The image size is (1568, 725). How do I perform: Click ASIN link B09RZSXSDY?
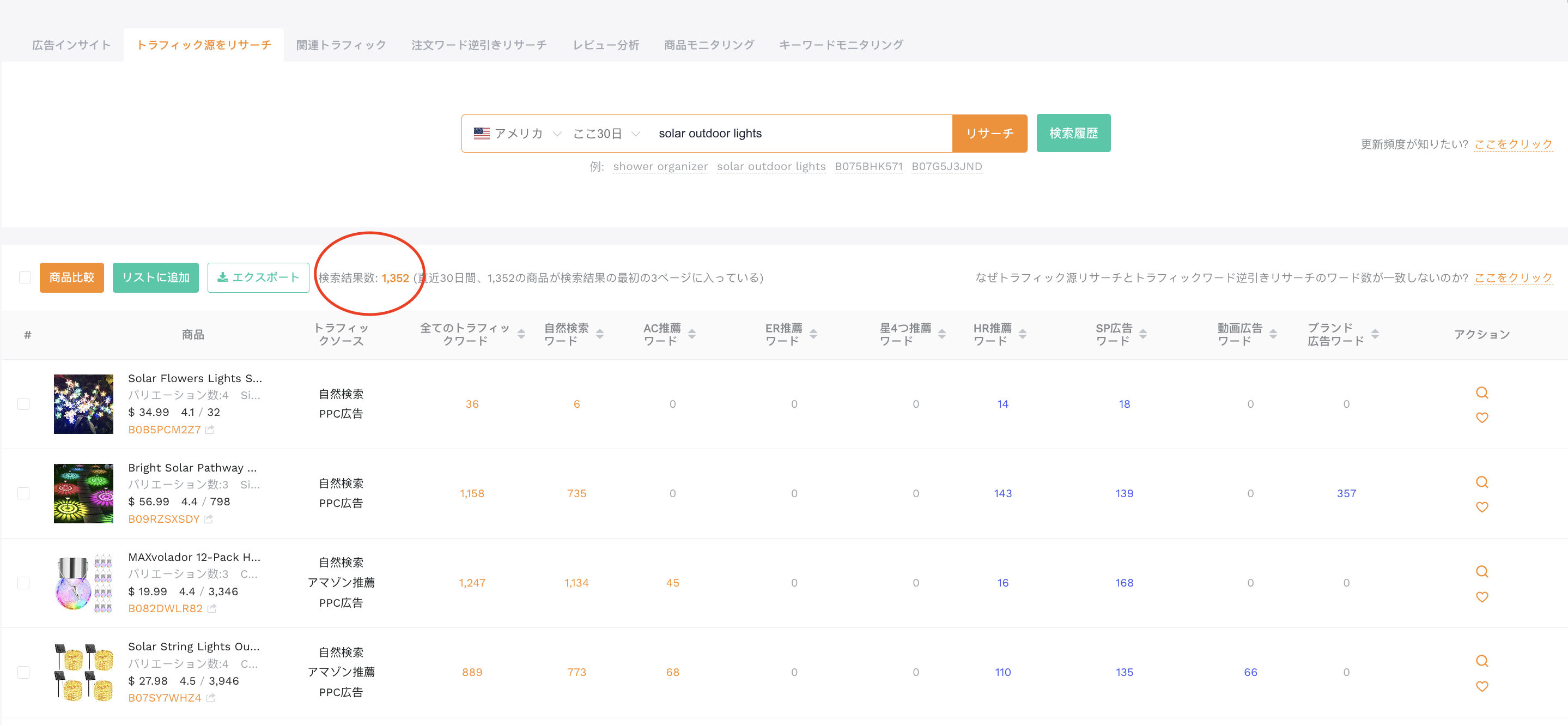(x=164, y=519)
